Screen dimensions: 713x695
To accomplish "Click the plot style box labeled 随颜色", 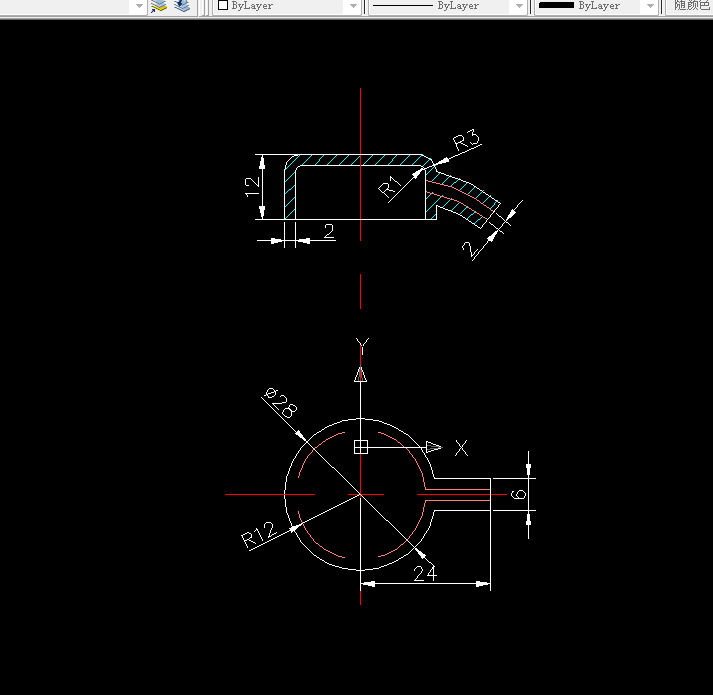I will (689, 6).
